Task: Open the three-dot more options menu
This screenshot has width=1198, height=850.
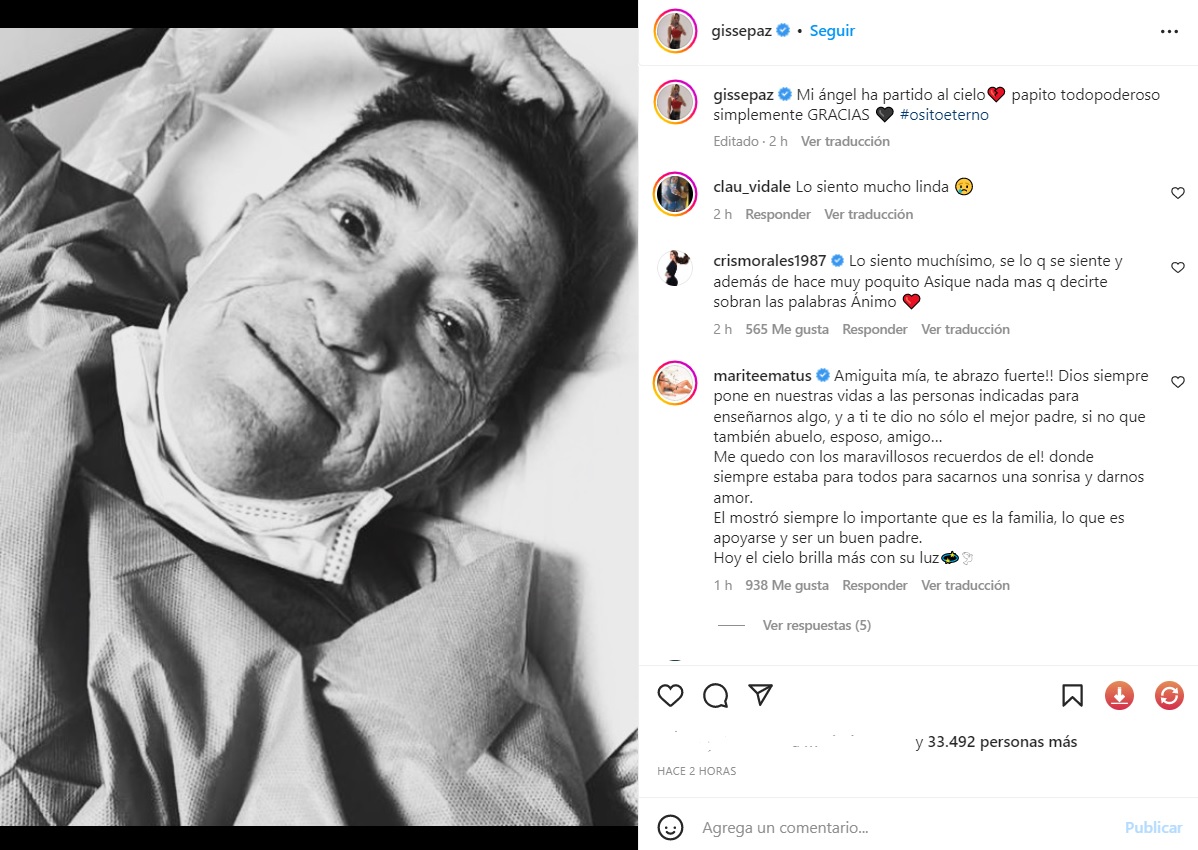Action: pos(1169,31)
